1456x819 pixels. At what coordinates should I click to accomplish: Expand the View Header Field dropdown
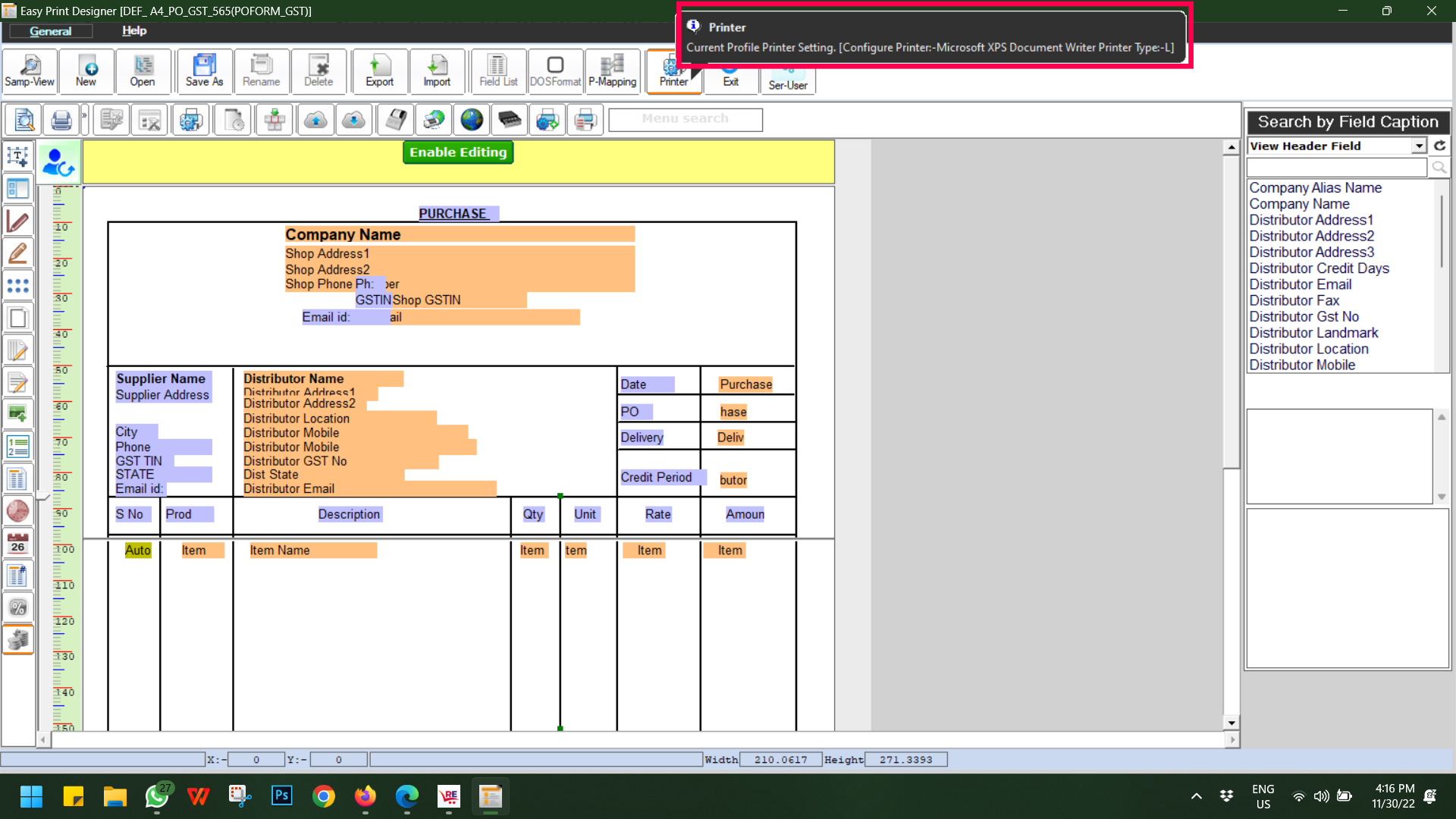[x=1418, y=146]
